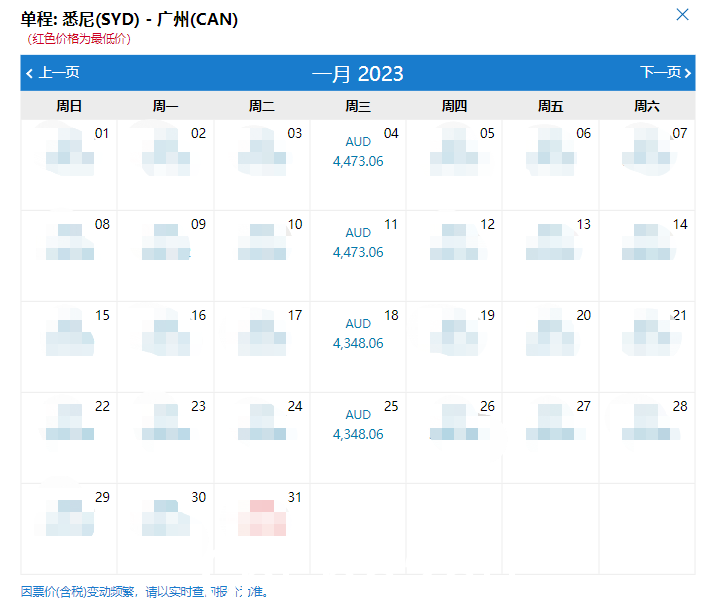718x608 pixels.
Task: Click the 周四 column header
Action: 454,106
